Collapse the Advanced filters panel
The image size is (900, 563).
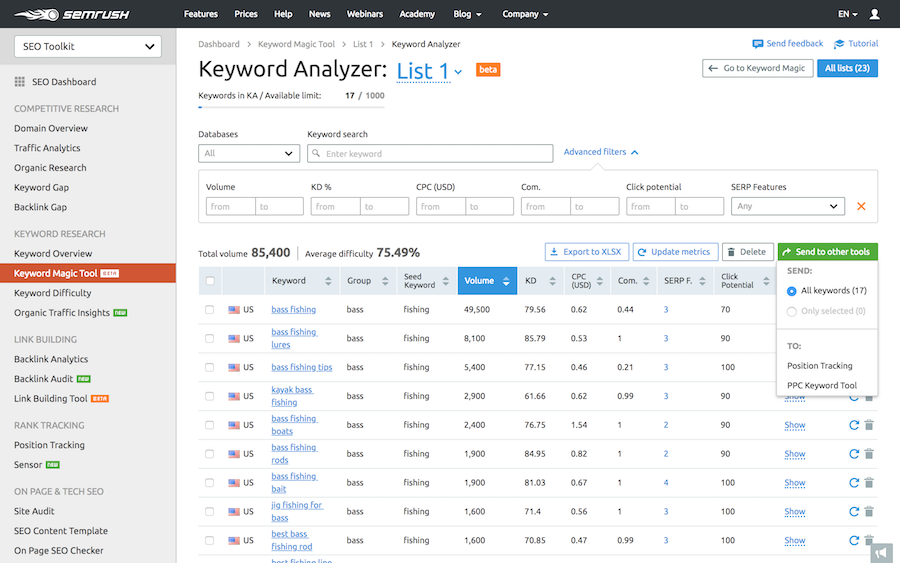point(601,152)
